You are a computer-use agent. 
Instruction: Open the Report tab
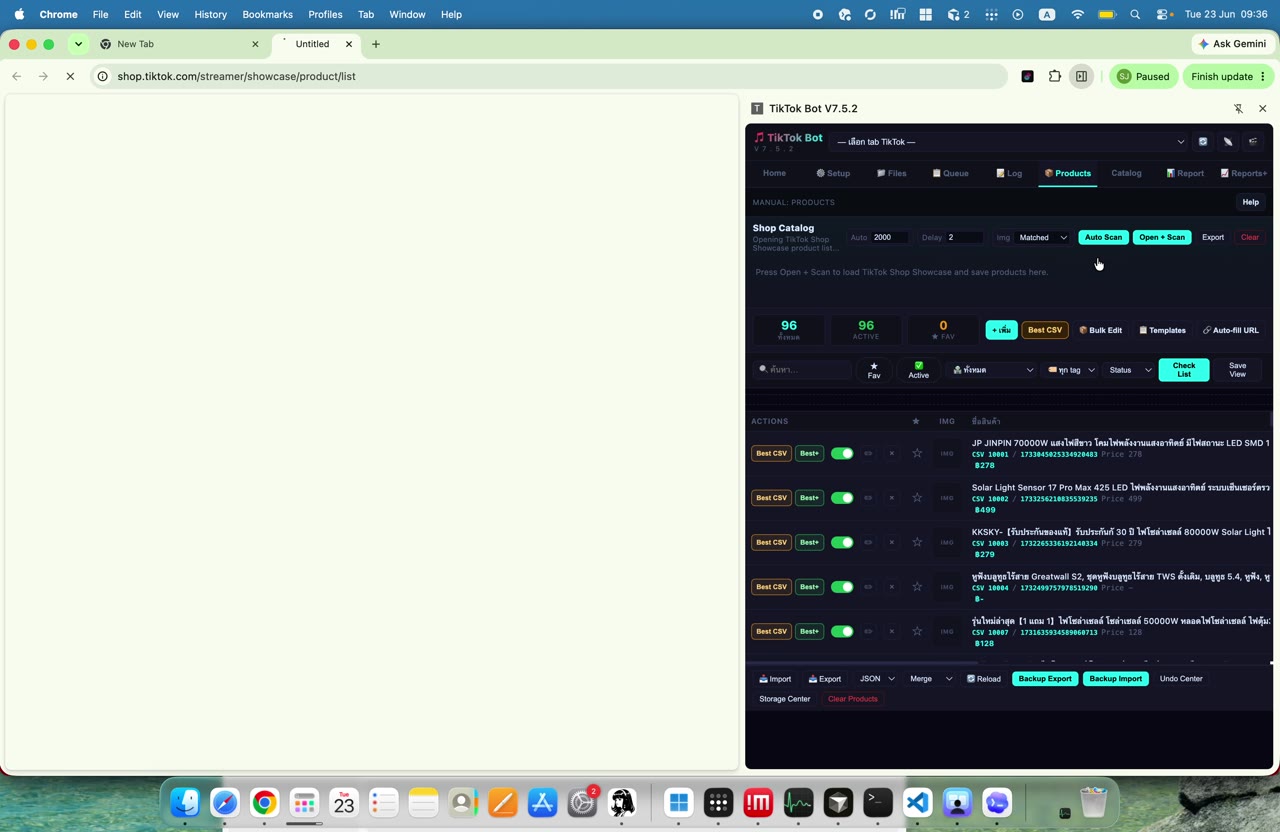(x=1185, y=173)
